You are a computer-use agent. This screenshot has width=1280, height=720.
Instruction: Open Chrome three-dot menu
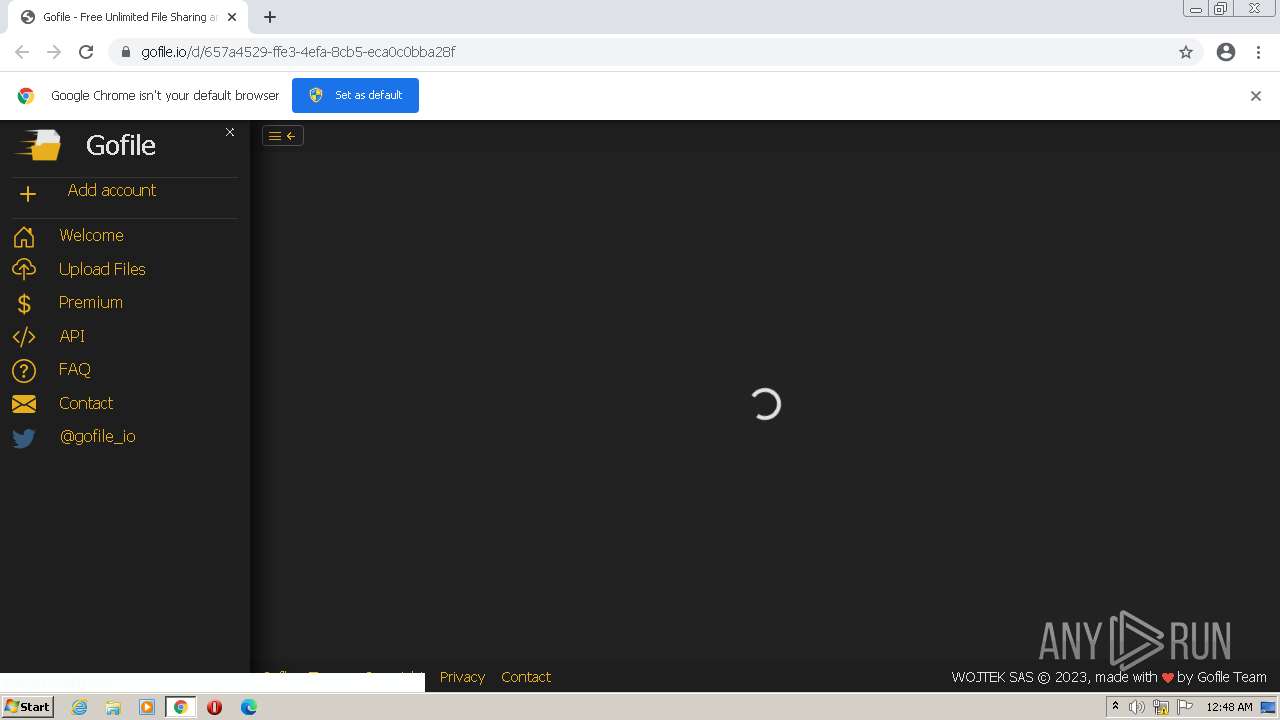1259,52
